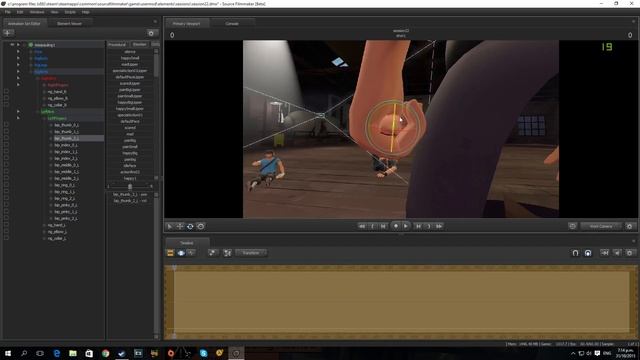
Task: Open Animation Set Editor gear settings
Action: [x=151, y=33]
